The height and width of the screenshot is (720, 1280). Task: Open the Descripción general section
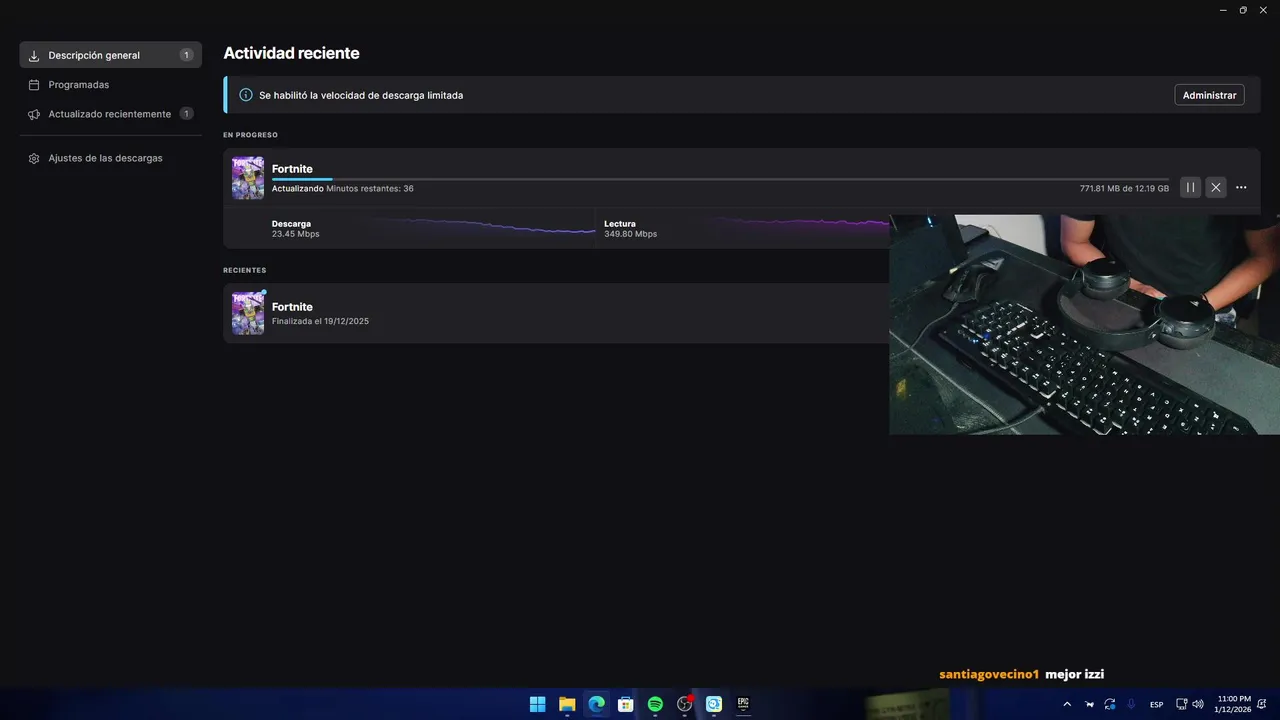[110, 55]
